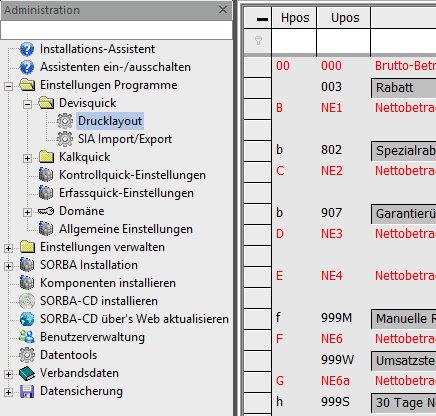Click the Einstellungen verwalten folder icon
The image size is (436, 416).
[x=27, y=247]
